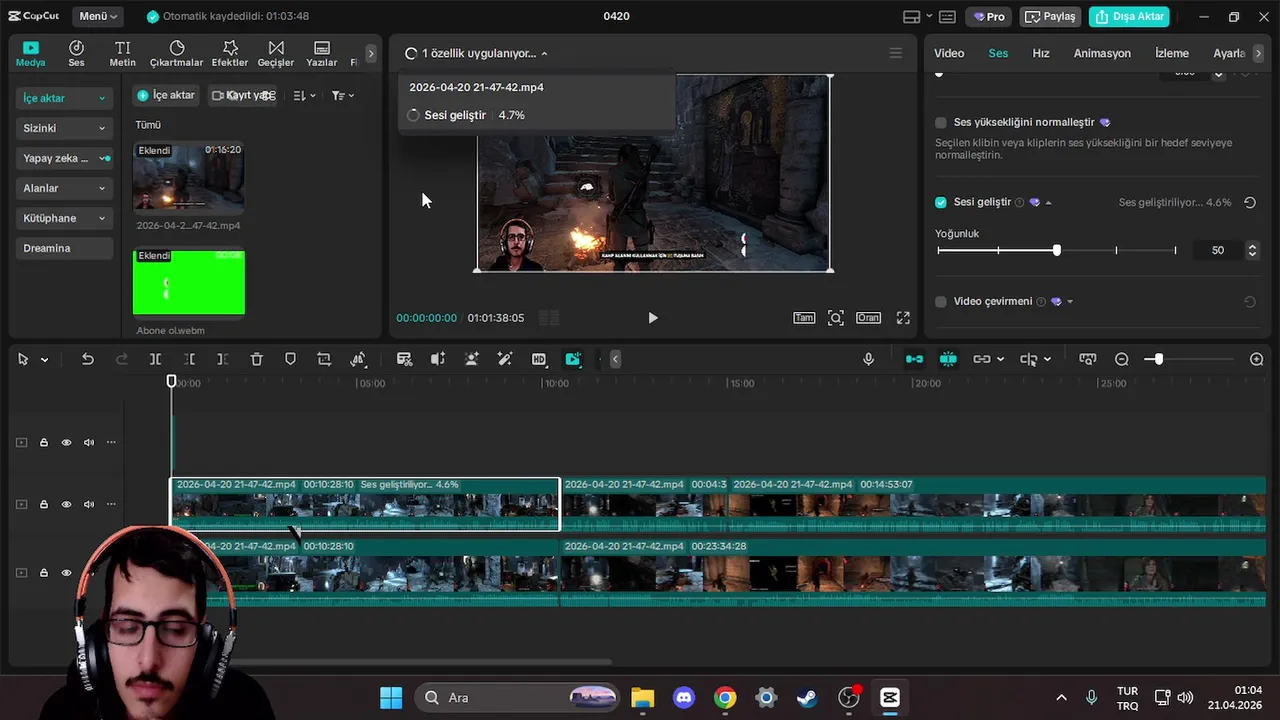The width and height of the screenshot is (1280, 720).
Task: Open the Geçişler transitions icon
Action: point(276,54)
